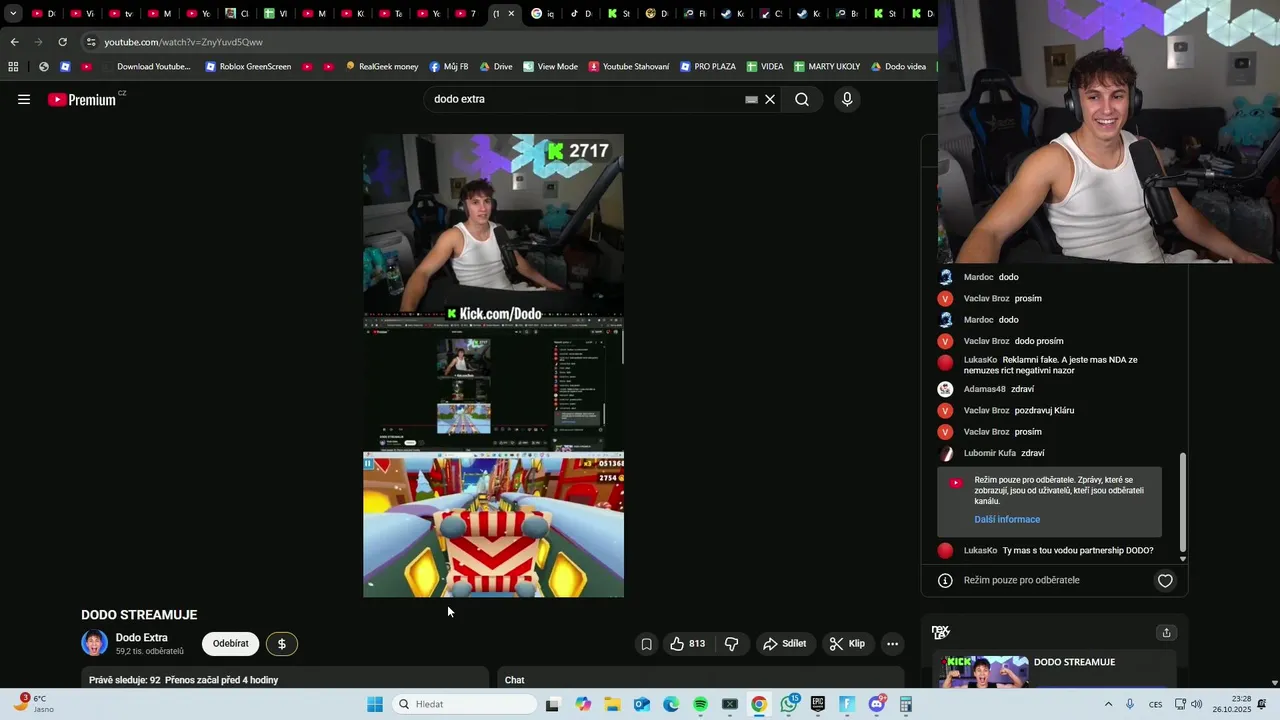The image size is (1280, 720).
Task: Click the Spotify icon in taskbar
Action: [x=700, y=704]
